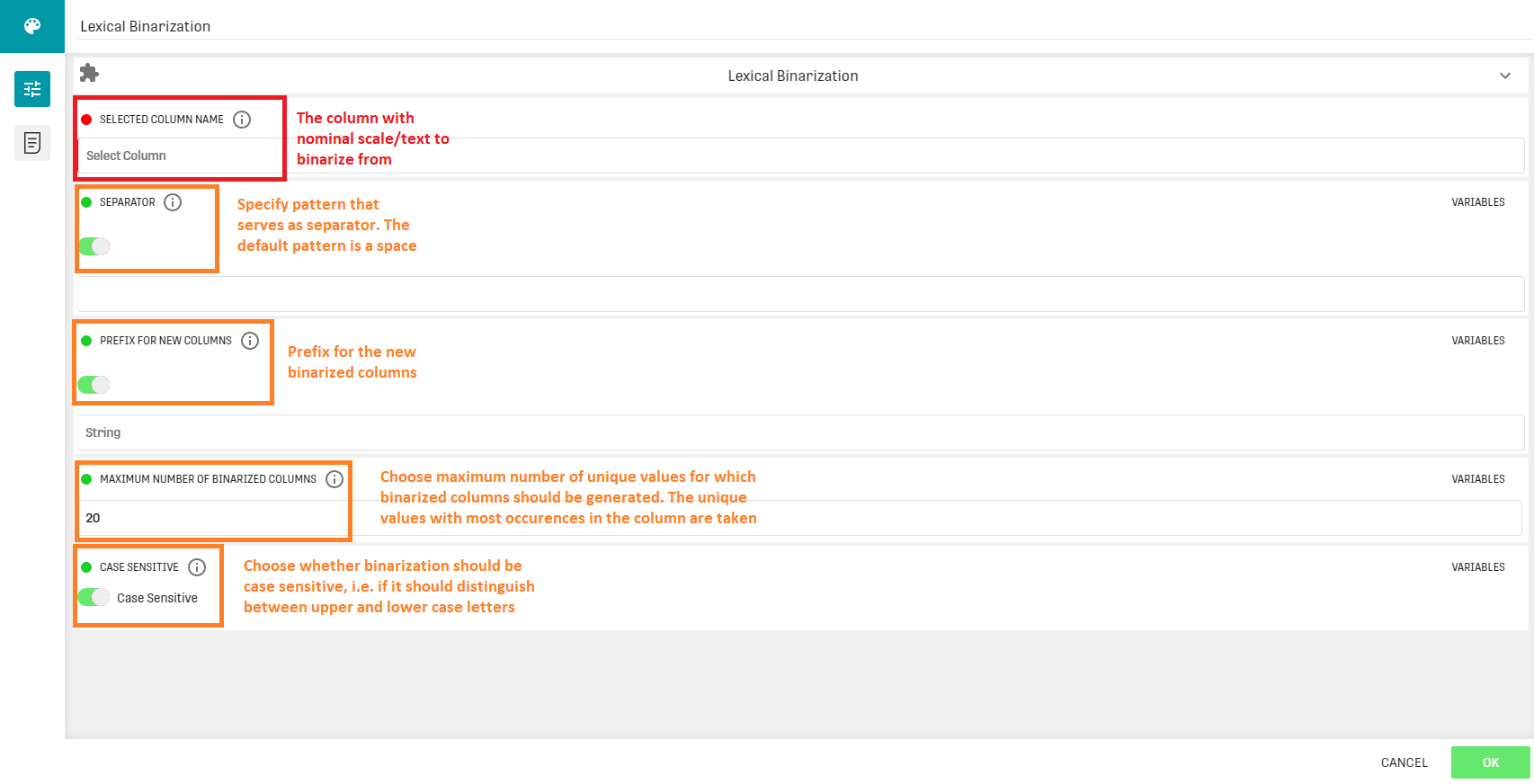Show info for Selected Column Name
The height and width of the screenshot is (784, 1534).
click(x=242, y=120)
